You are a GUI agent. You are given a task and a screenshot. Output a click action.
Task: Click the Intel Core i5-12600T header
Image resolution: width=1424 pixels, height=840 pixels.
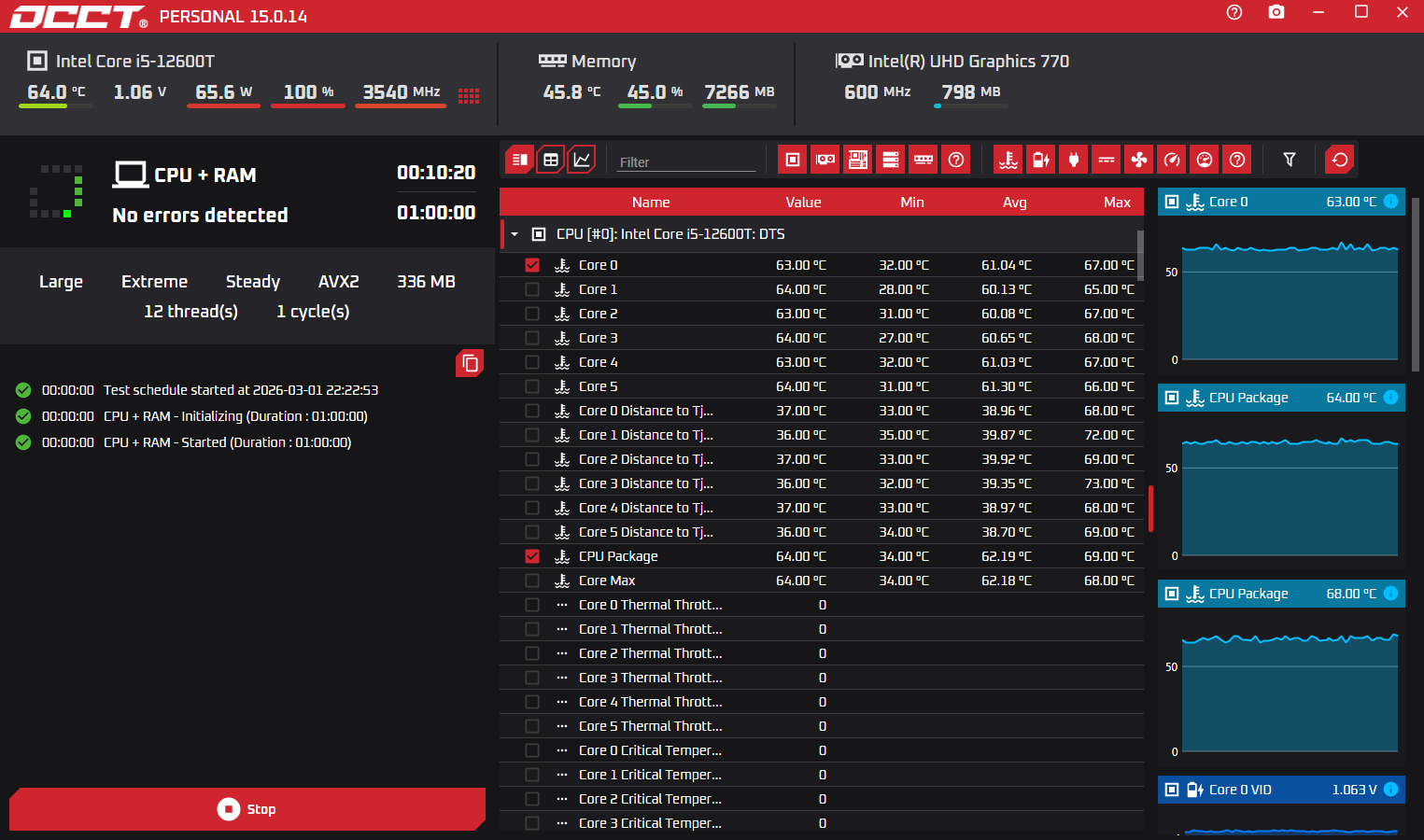[x=135, y=62]
